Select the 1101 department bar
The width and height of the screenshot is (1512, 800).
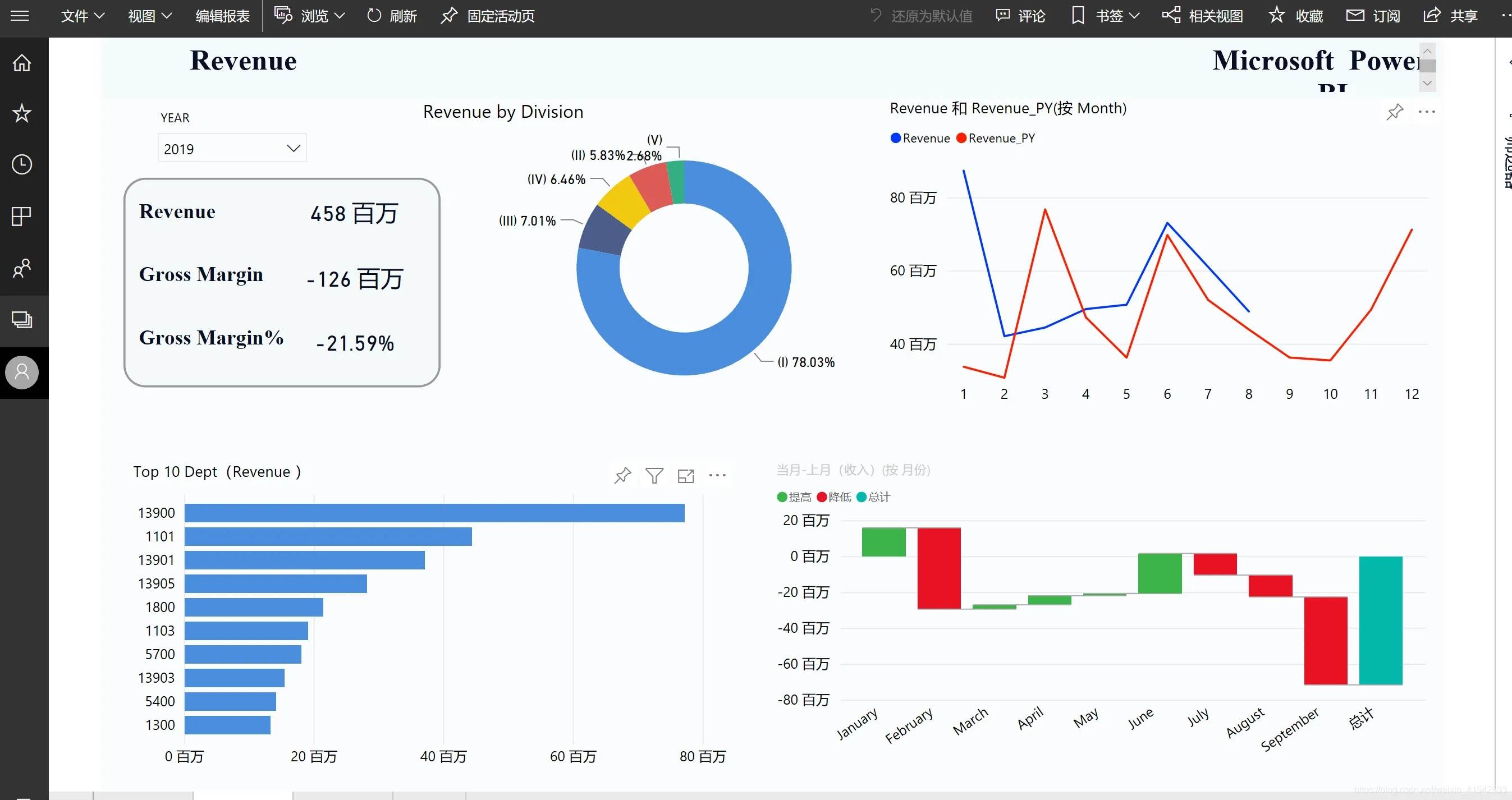click(x=328, y=536)
